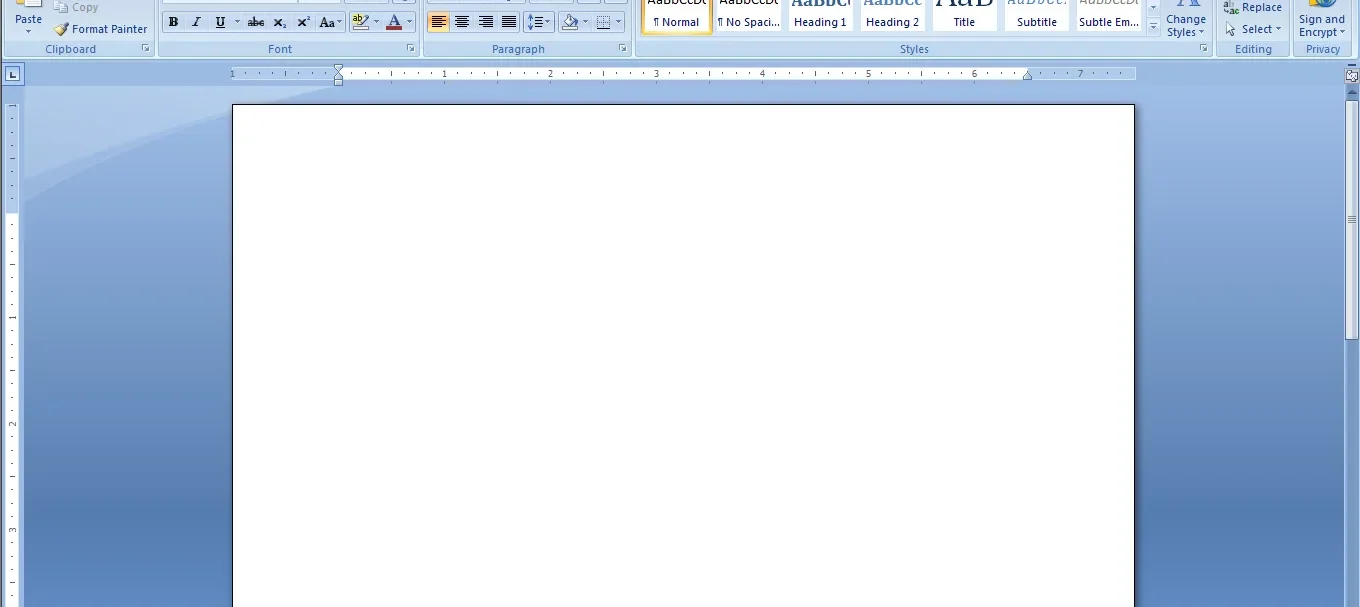Apply the Heading 1 style

point(820,15)
